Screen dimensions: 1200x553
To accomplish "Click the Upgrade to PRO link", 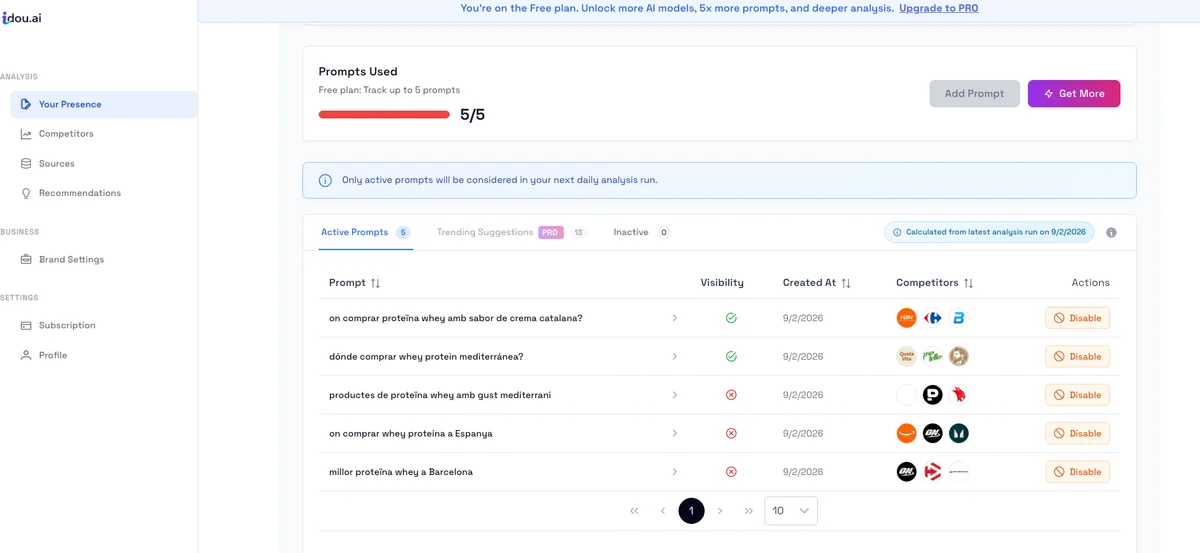I will 938,8.
